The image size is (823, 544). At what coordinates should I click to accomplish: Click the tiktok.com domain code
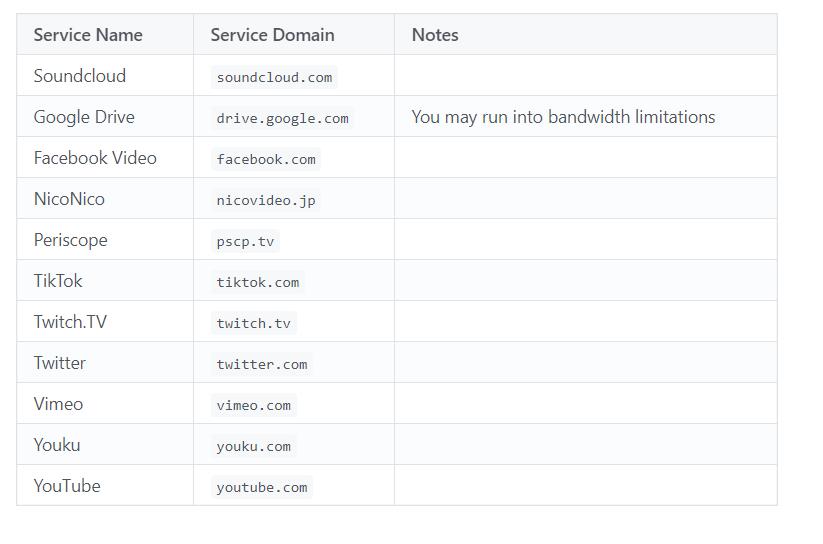click(258, 282)
